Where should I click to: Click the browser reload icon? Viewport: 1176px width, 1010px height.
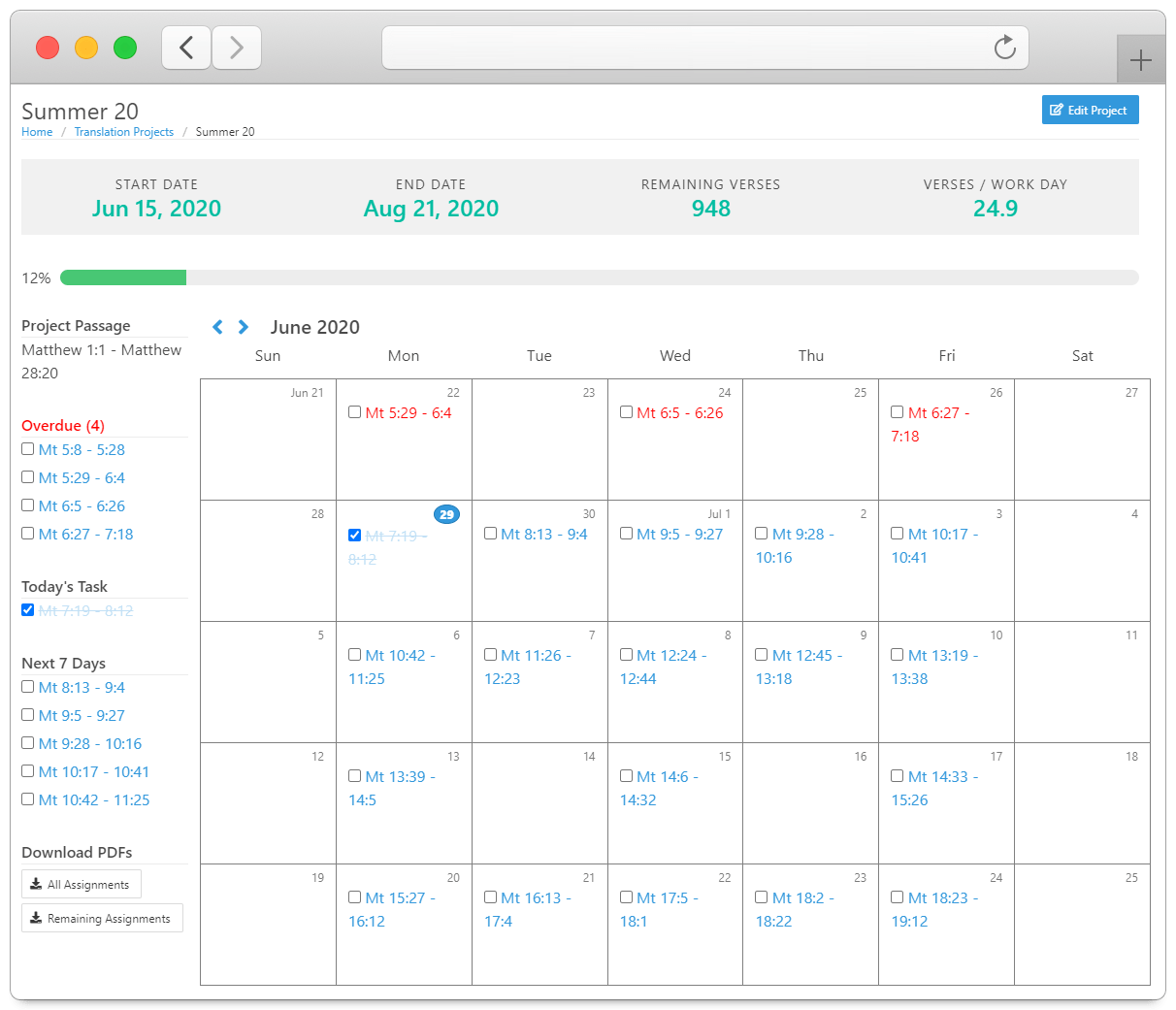pyautogui.click(x=1004, y=47)
